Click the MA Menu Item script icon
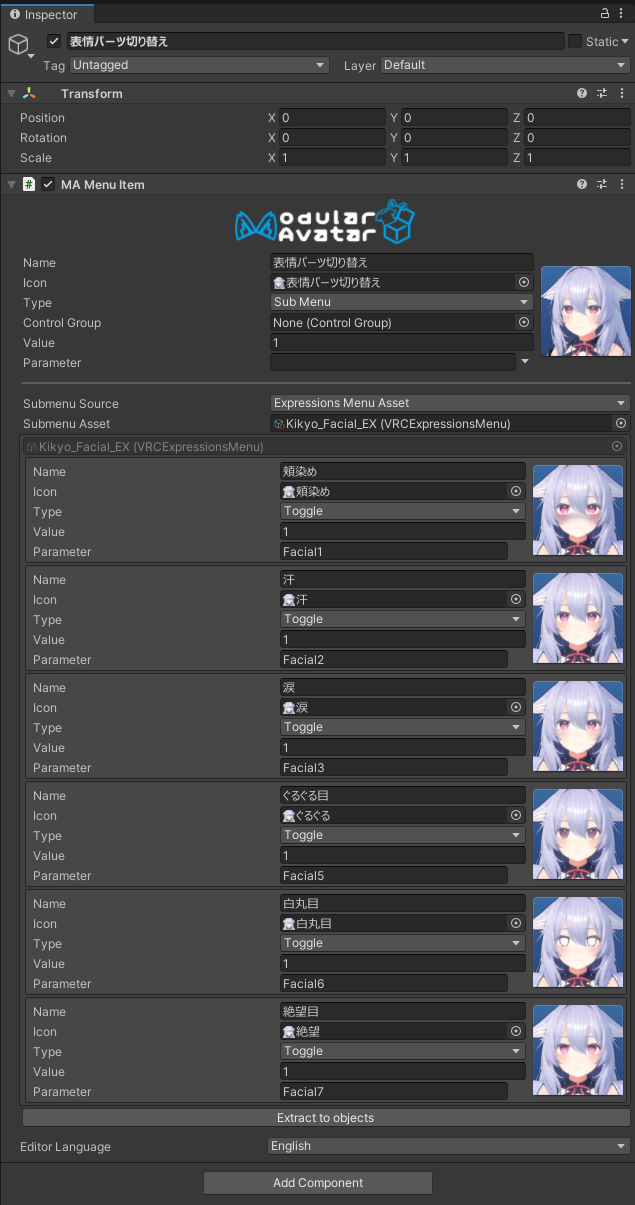The image size is (635, 1205). point(29,185)
